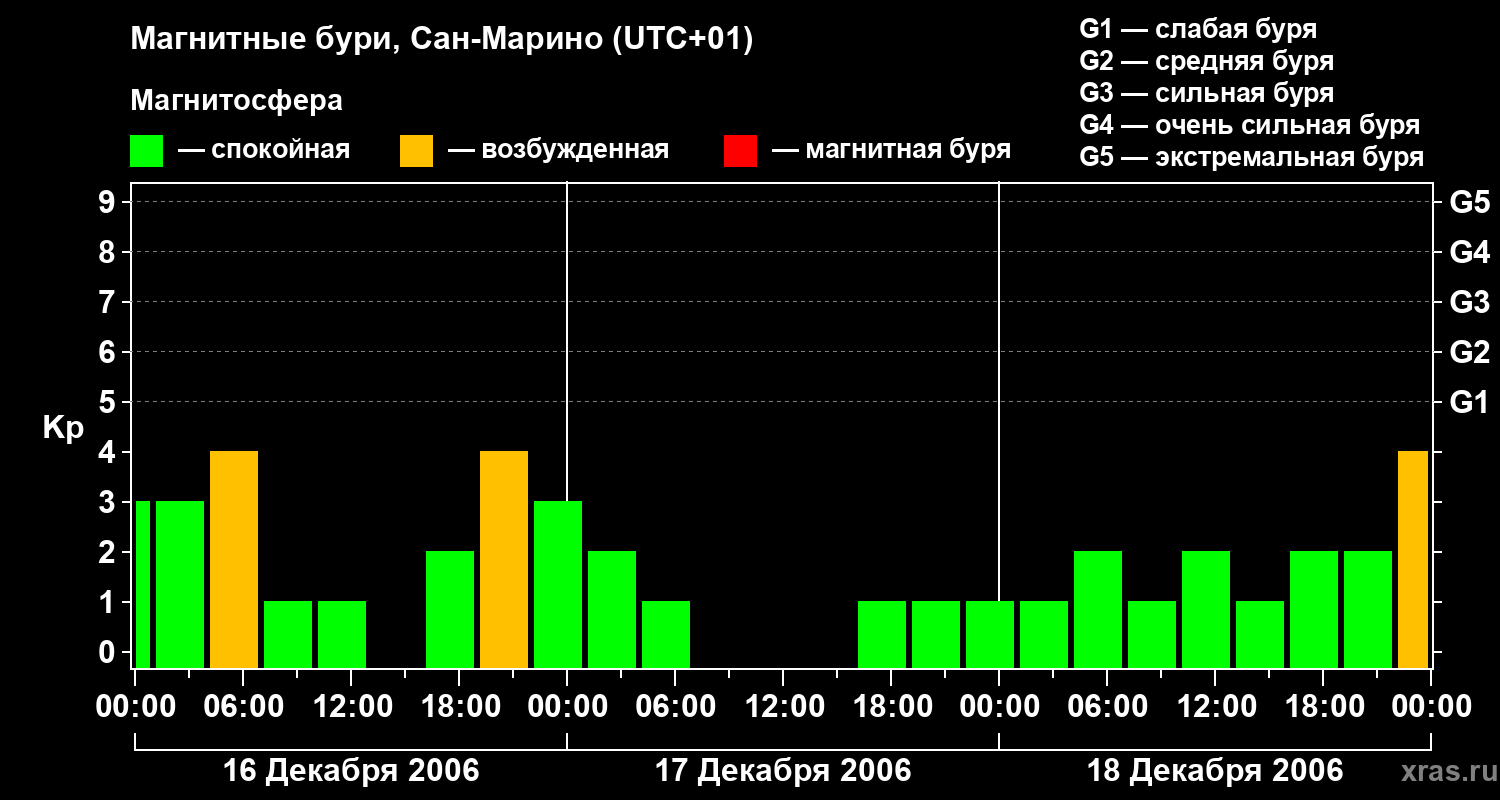Select the 'G1 — слабая буря' legend line
Viewport: 1500px width, 800px height.
click(x=1198, y=29)
